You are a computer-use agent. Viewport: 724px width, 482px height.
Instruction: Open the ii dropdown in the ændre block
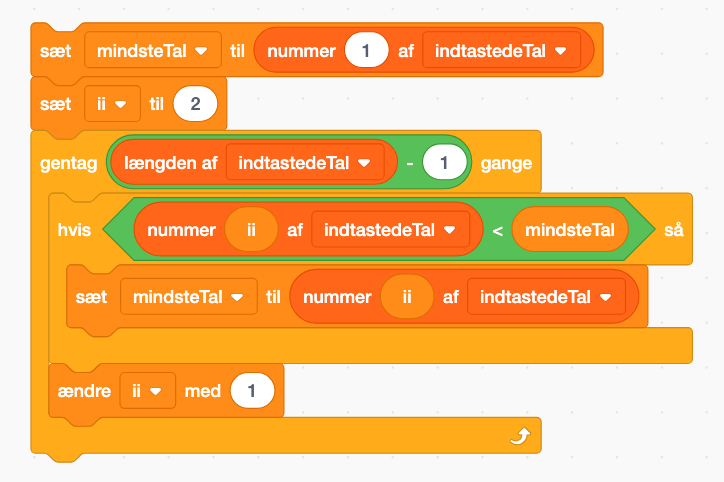coord(156,391)
